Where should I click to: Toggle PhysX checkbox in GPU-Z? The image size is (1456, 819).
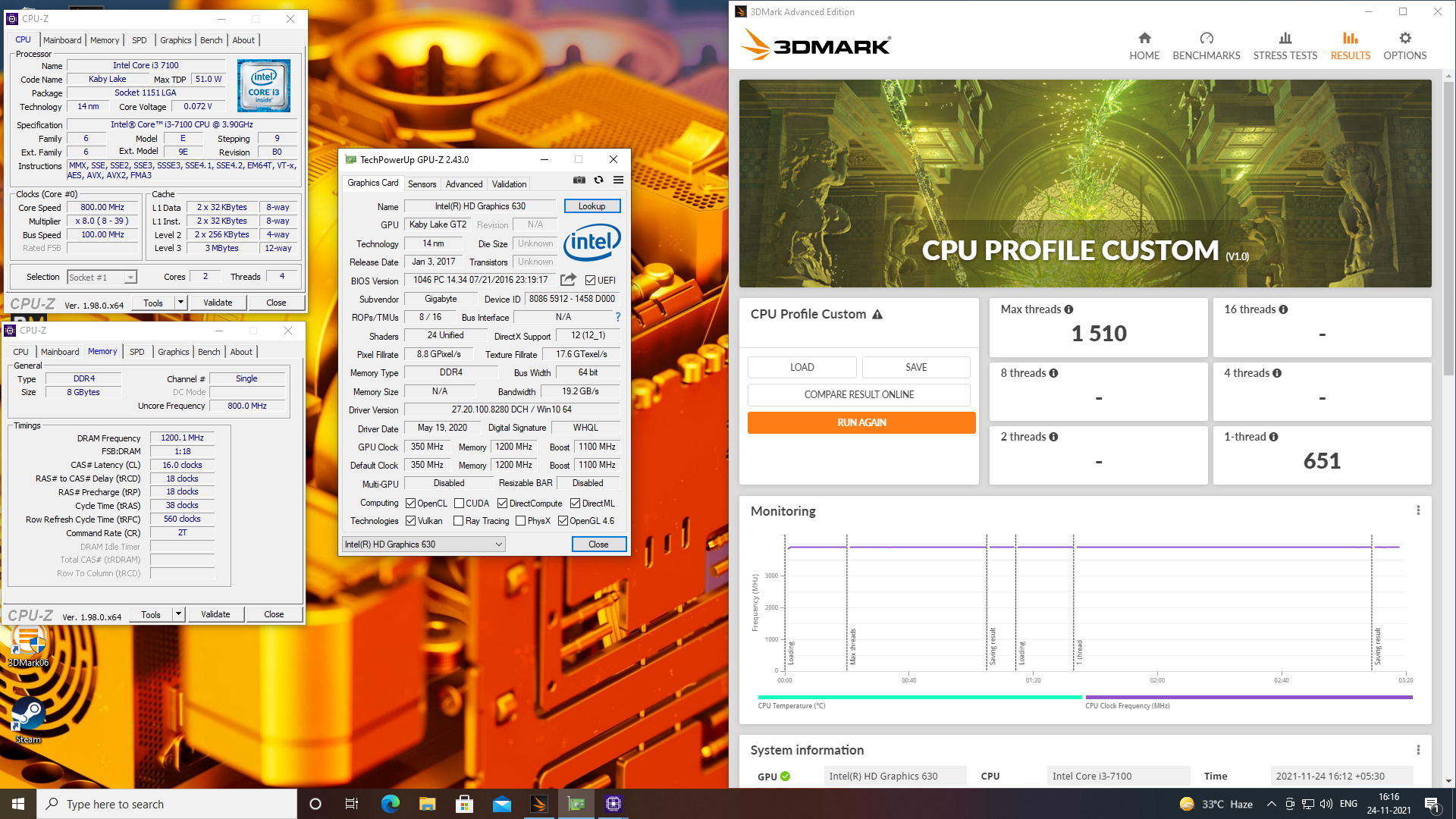click(520, 521)
